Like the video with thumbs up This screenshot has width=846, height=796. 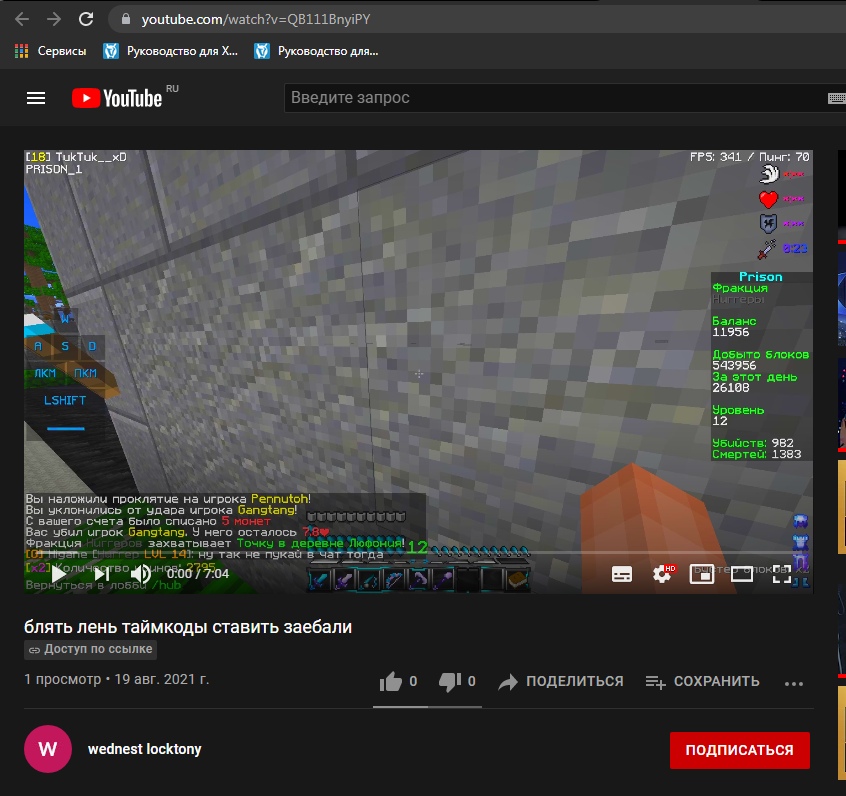click(391, 681)
